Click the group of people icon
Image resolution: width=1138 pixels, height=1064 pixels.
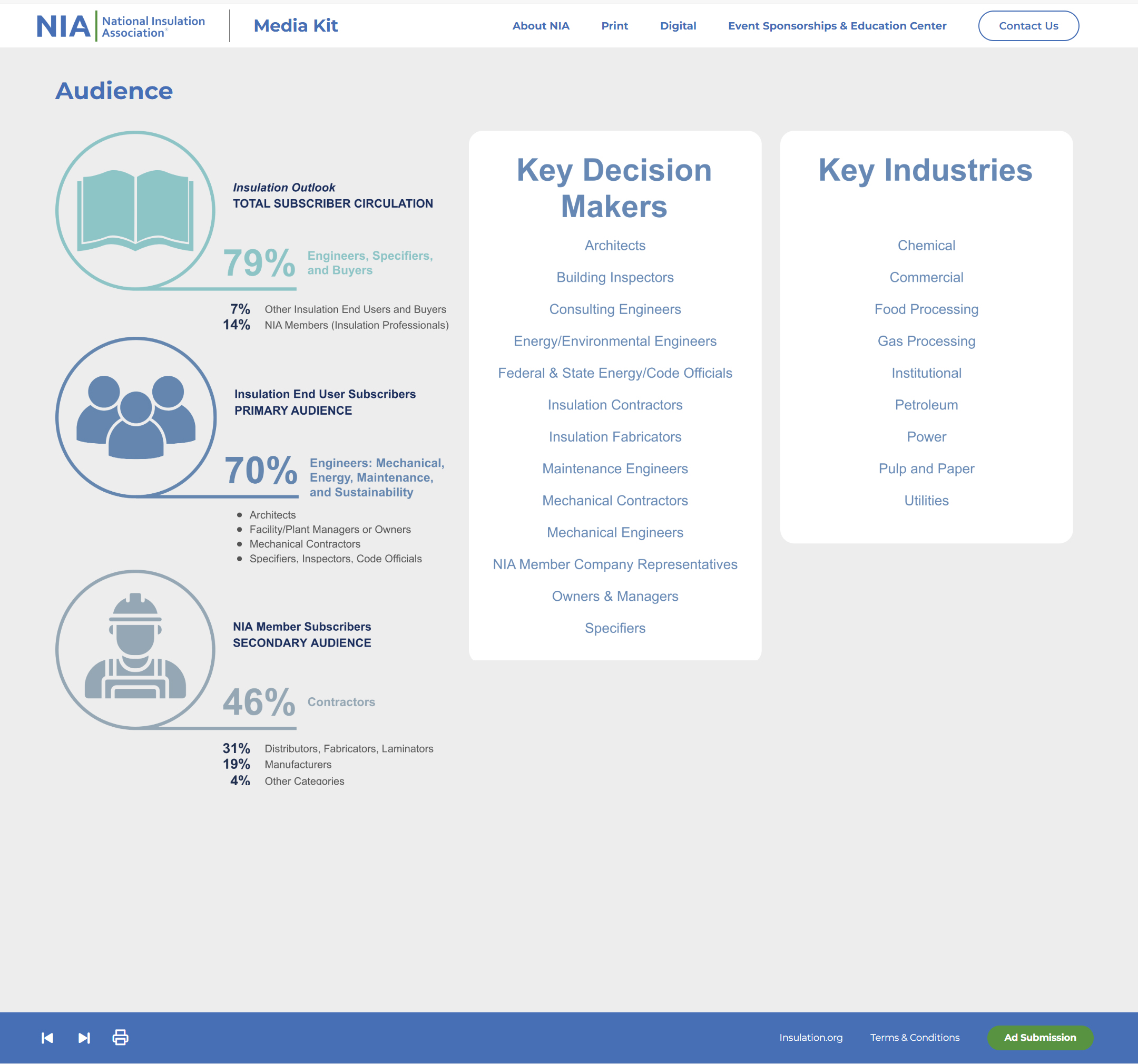(x=136, y=417)
